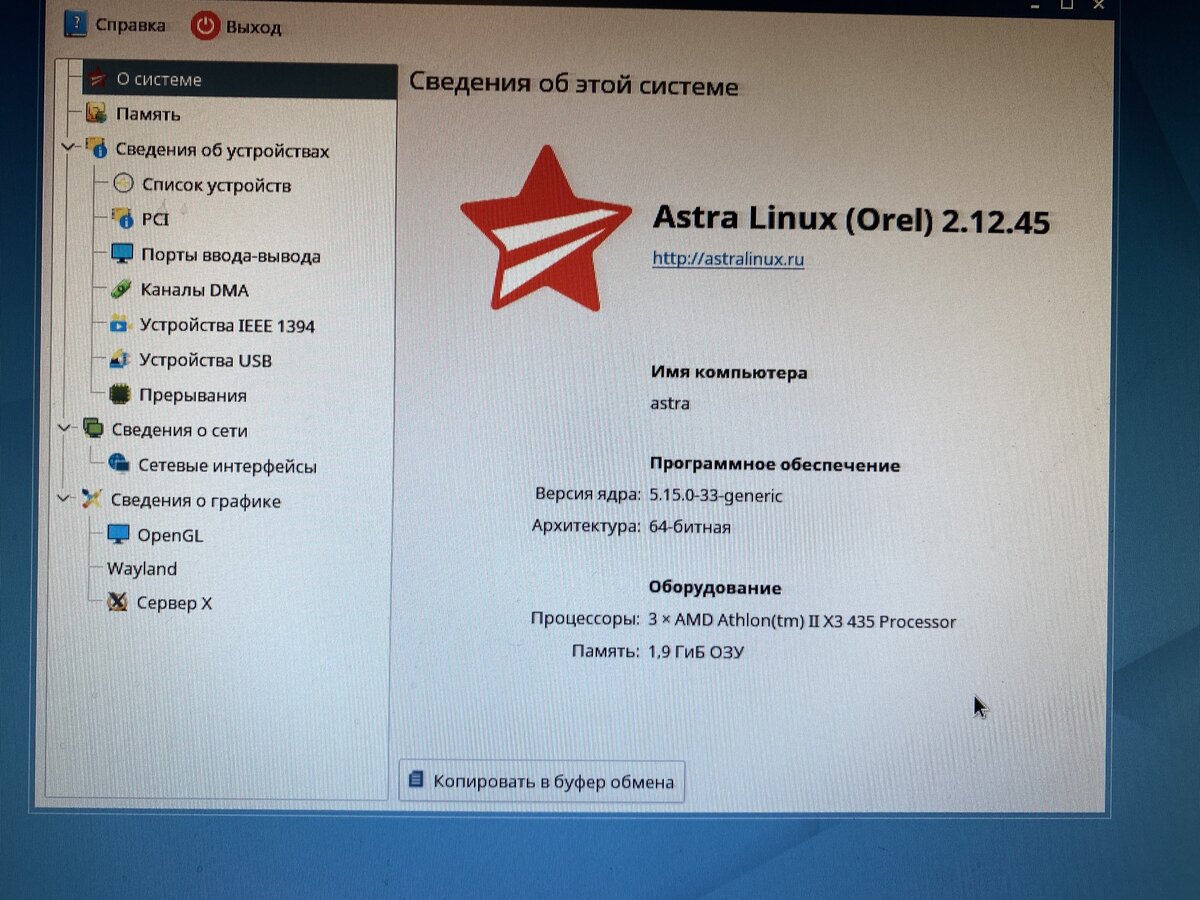Click the star icon beside О системе
Viewport: 1200px width, 900px height.
tap(98, 79)
